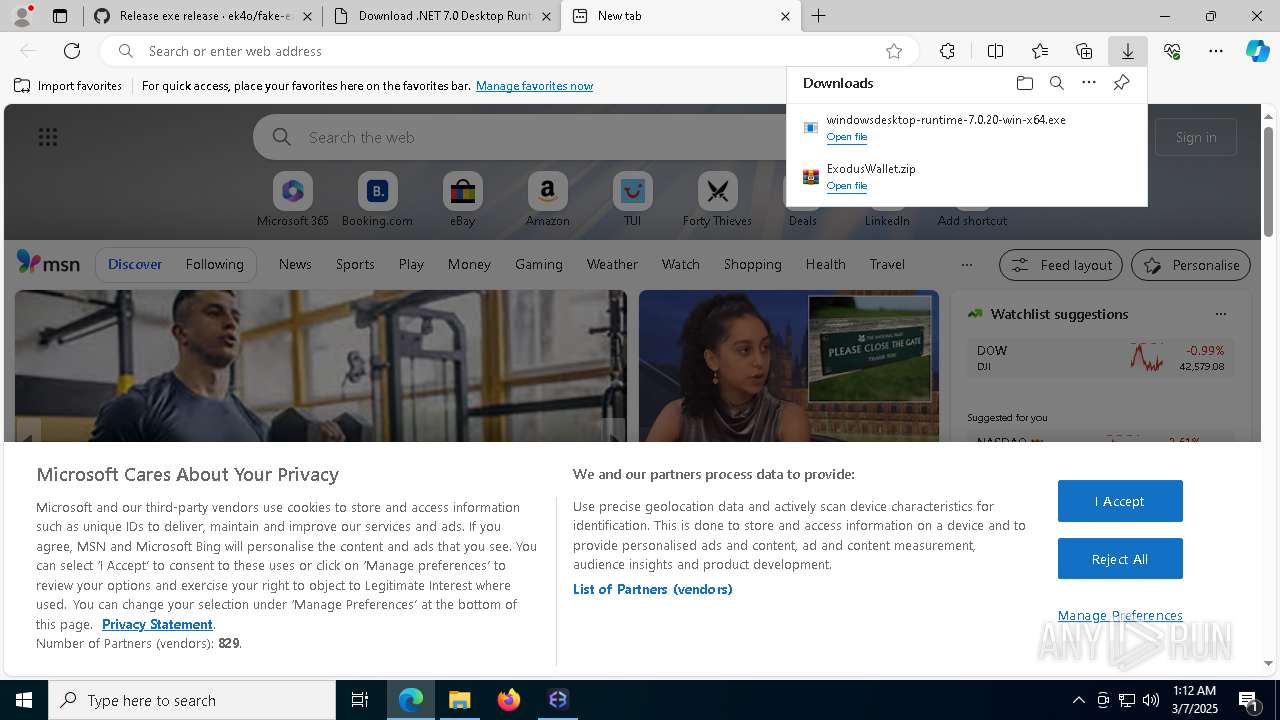Open Manage Preferences link
The image size is (1280, 720).
(1120, 616)
